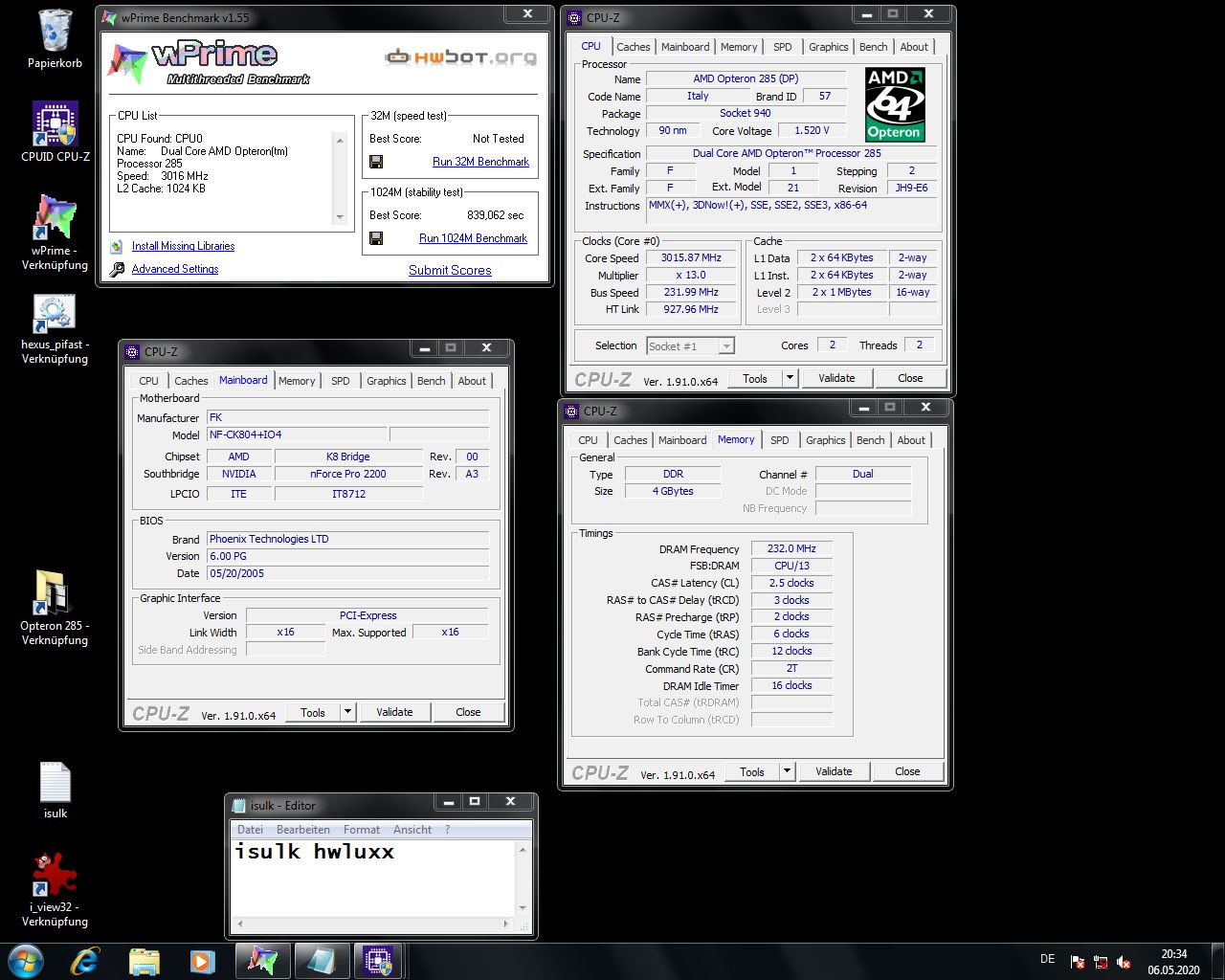Click Validate in the Memory CPU-Z window

(x=834, y=771)
